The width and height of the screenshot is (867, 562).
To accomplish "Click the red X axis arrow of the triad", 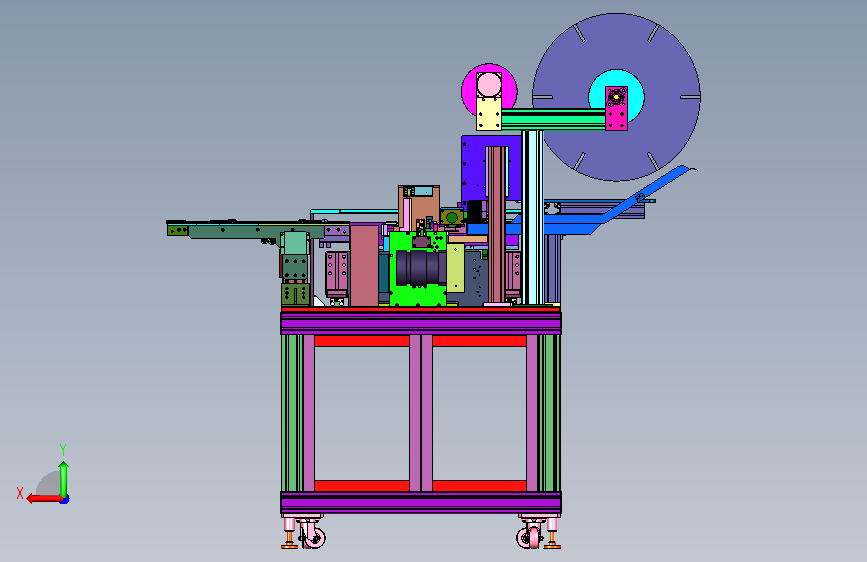I will click(44, 499).
